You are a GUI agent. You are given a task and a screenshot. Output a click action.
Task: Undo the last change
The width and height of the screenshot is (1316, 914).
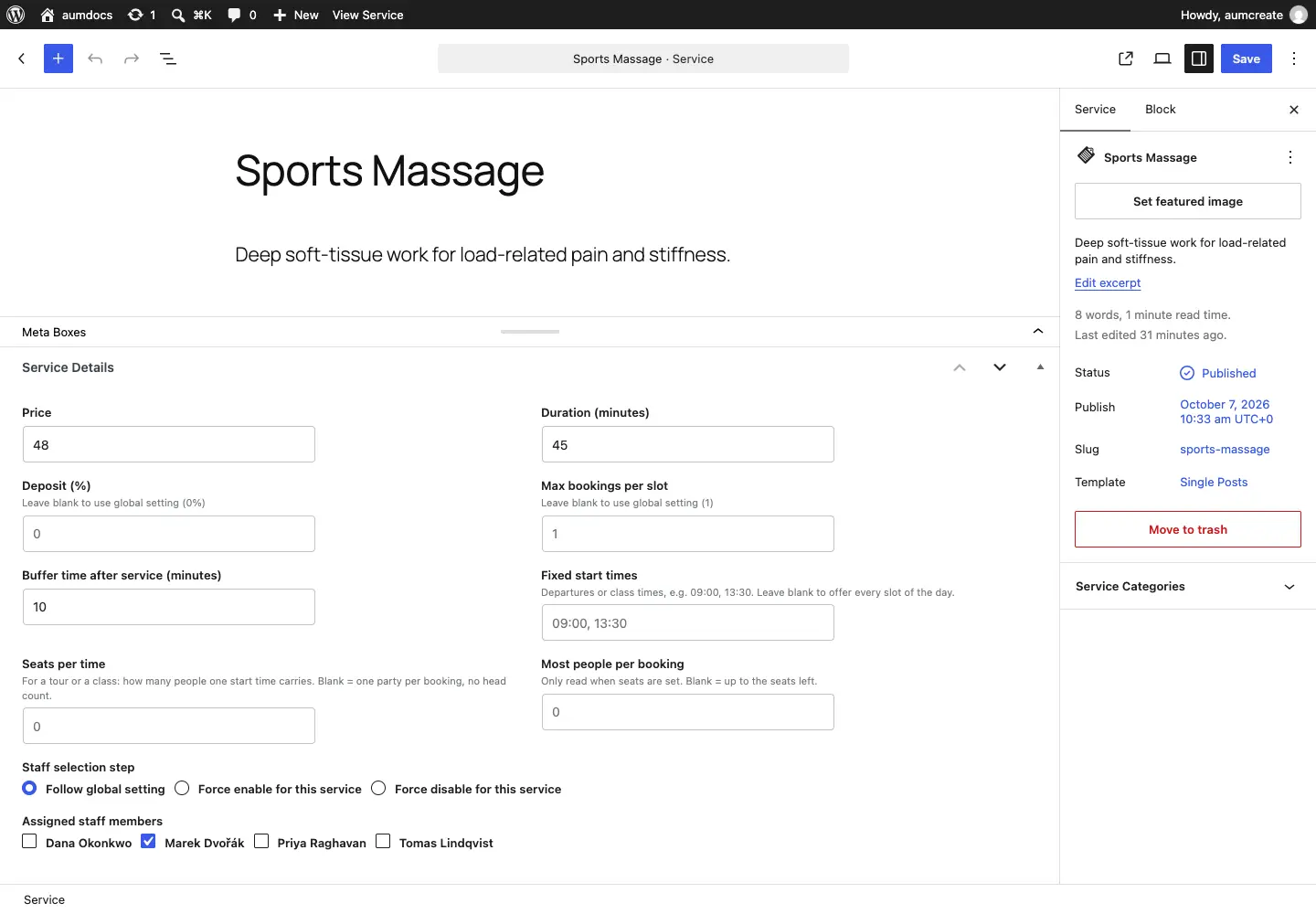pos(95,58)
